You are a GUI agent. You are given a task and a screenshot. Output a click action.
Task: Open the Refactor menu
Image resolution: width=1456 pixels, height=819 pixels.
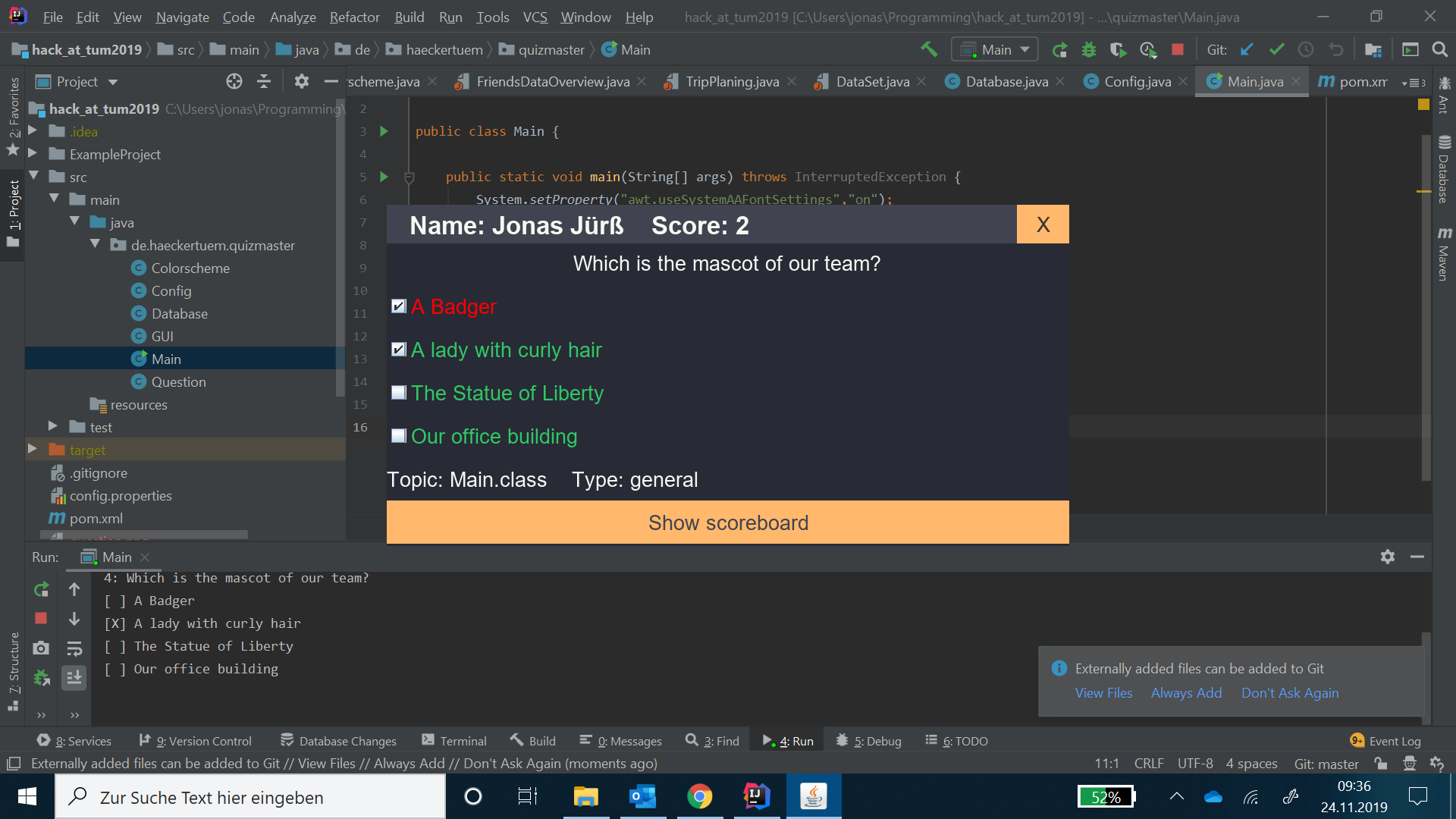(354, 17)
